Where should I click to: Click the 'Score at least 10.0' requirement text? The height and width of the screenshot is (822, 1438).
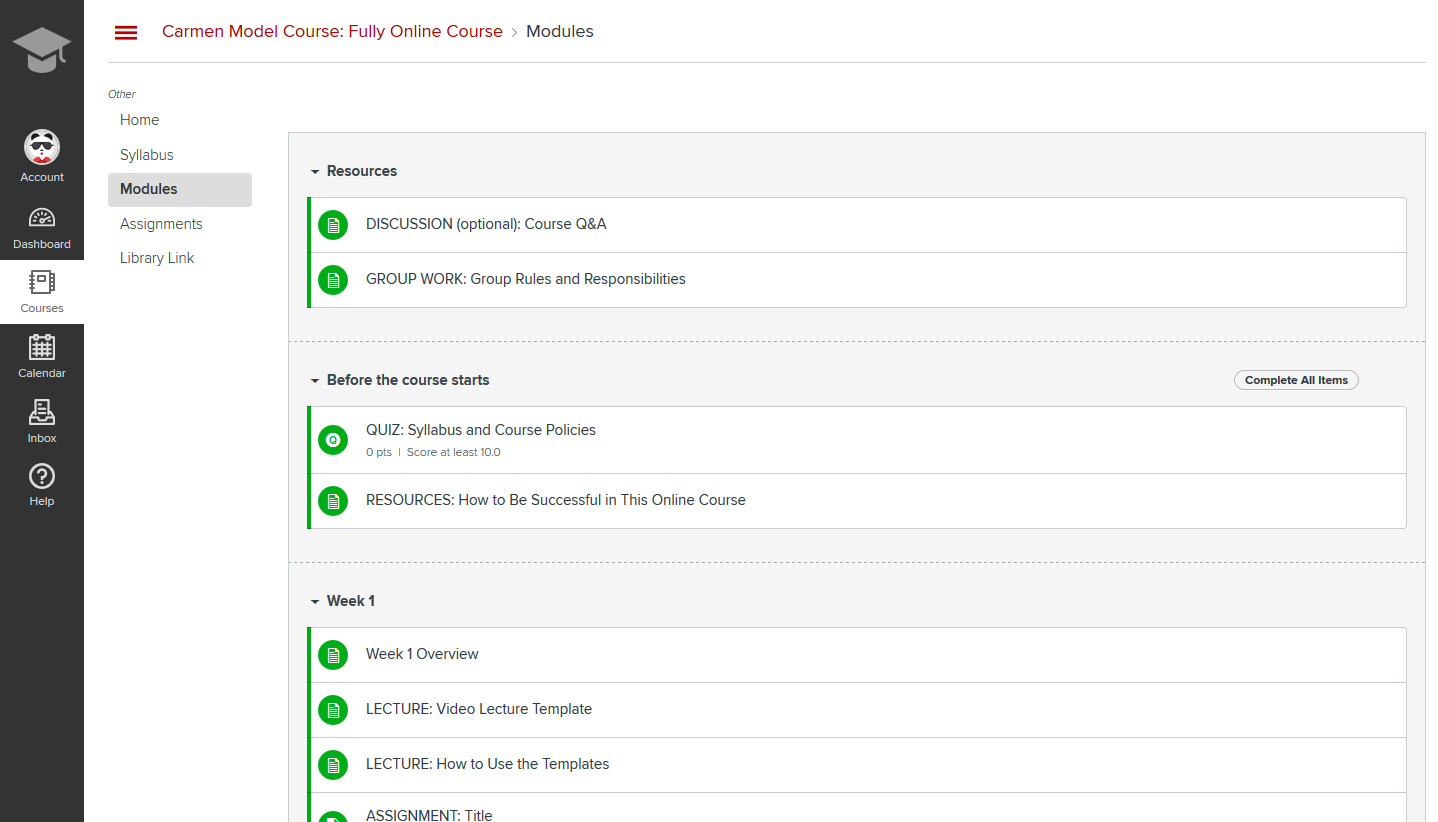click(454, 453)
